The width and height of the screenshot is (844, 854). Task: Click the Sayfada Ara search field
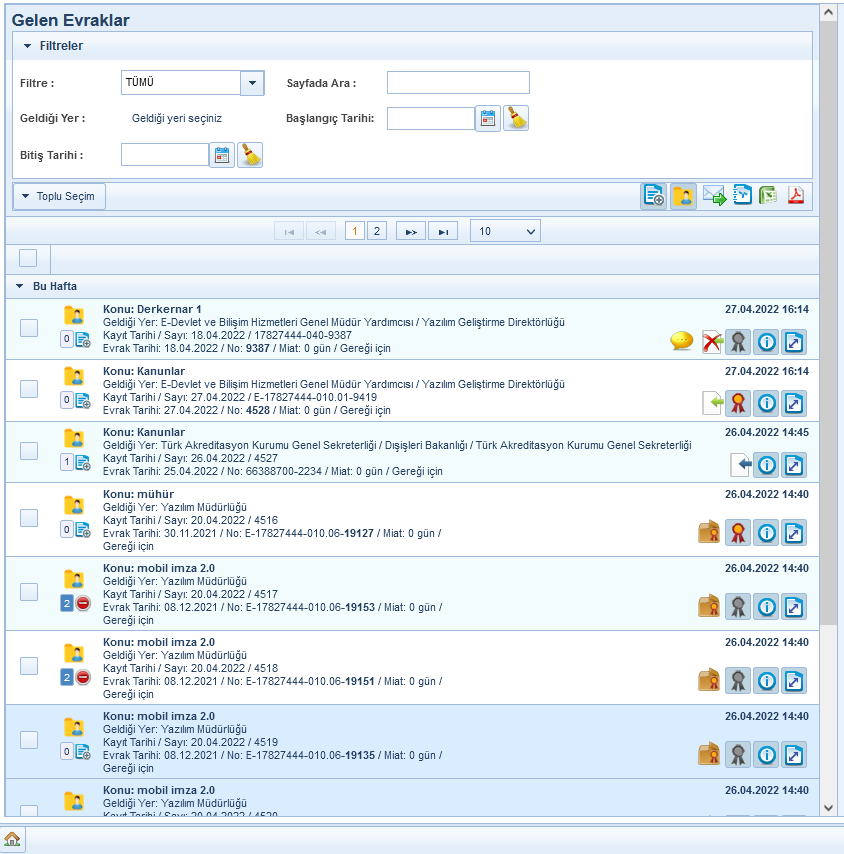458,83
